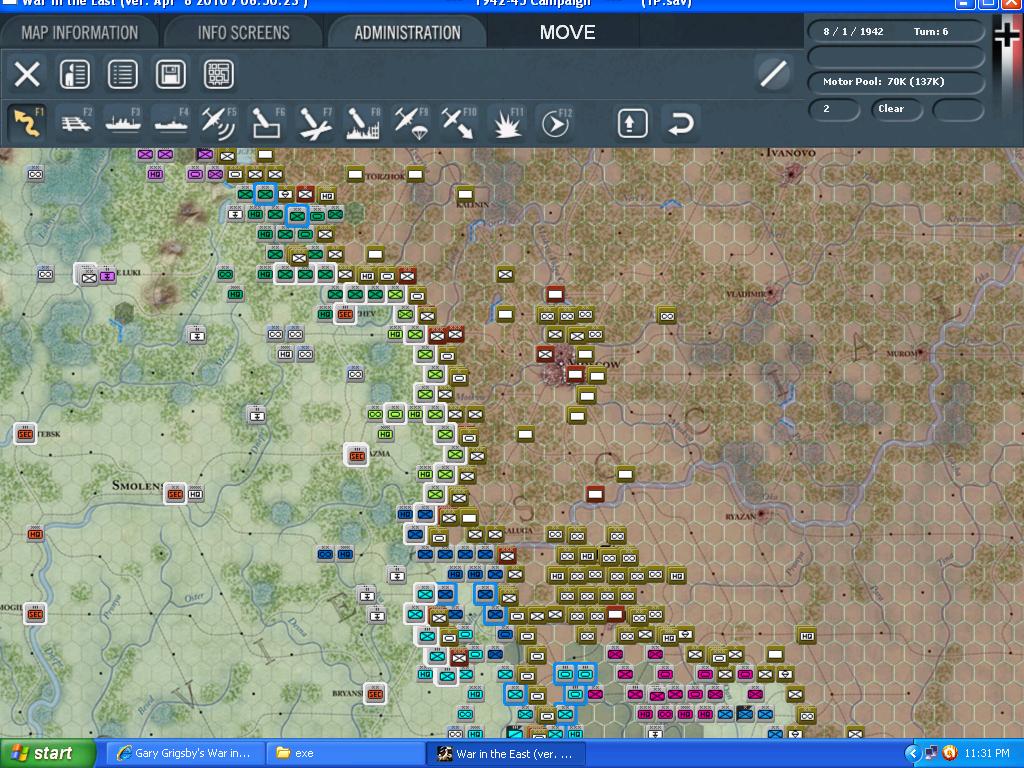Click the grid-pattern icon after save icon
The height and width of the screenshot is (768, 1024).
219,74
